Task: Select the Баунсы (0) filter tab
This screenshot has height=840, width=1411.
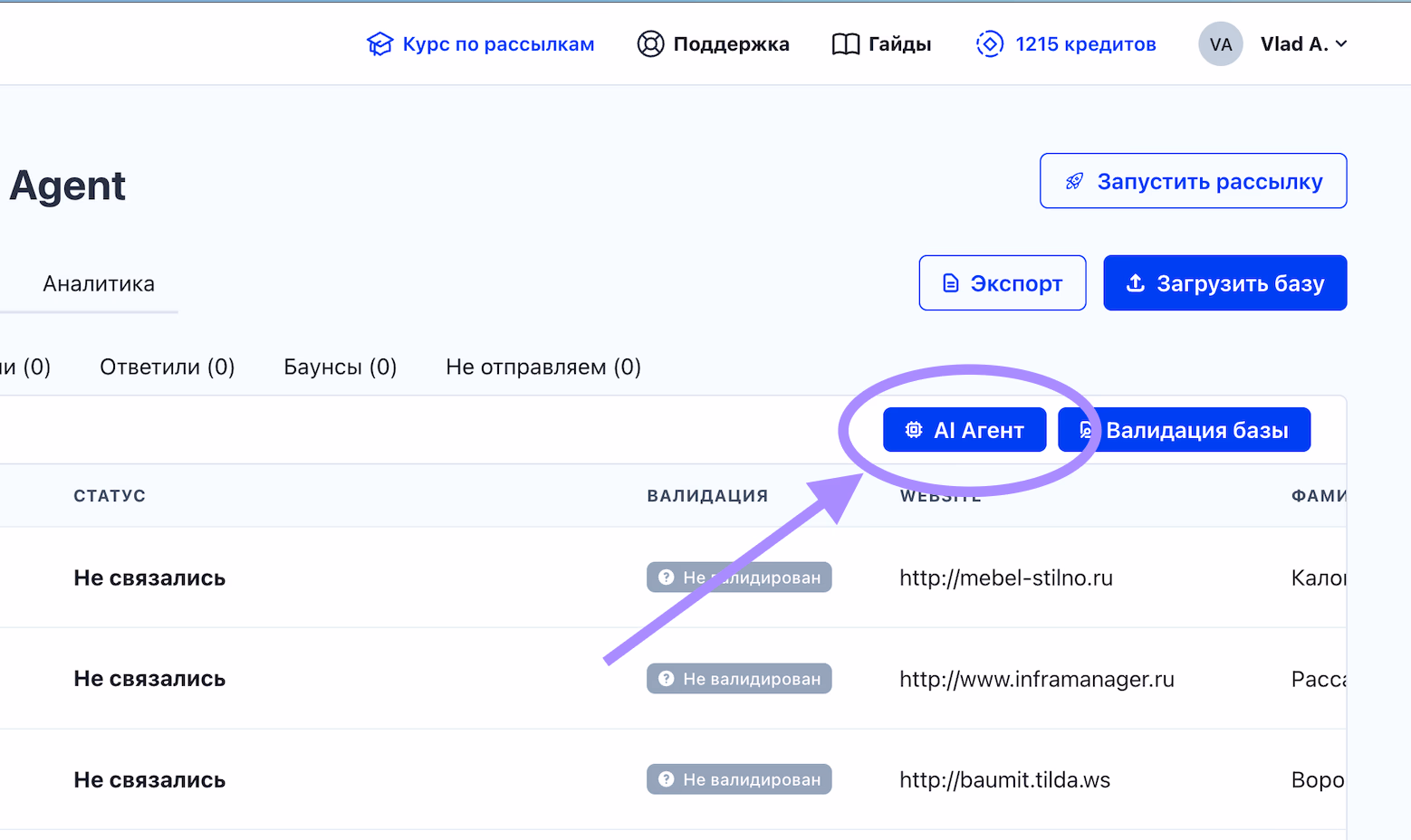Action: (340, 367)
